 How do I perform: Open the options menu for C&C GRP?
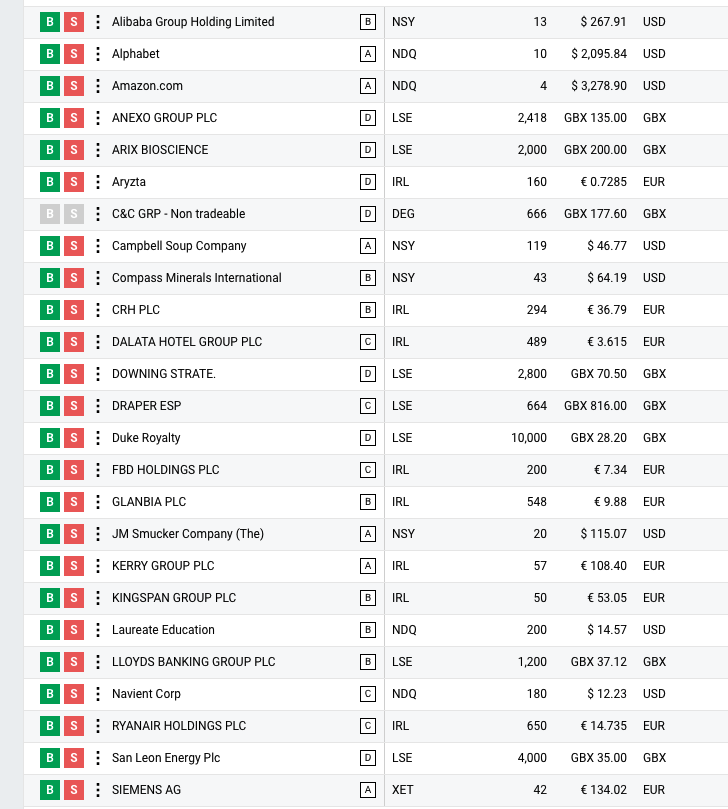(x=98, y=214)
